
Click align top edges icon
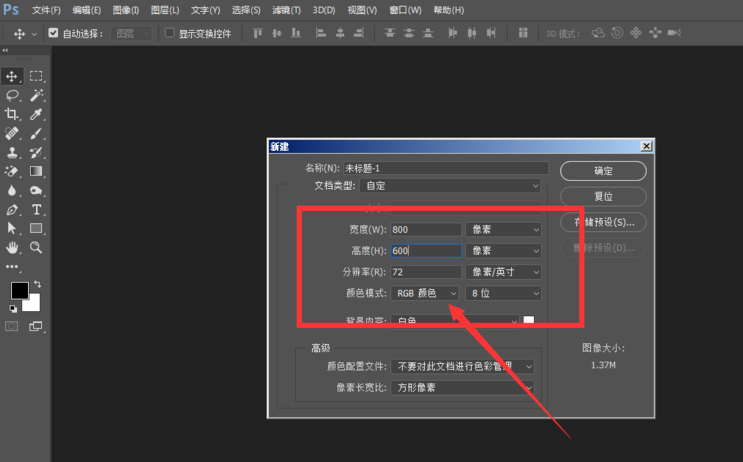click(x=258, y=33)
